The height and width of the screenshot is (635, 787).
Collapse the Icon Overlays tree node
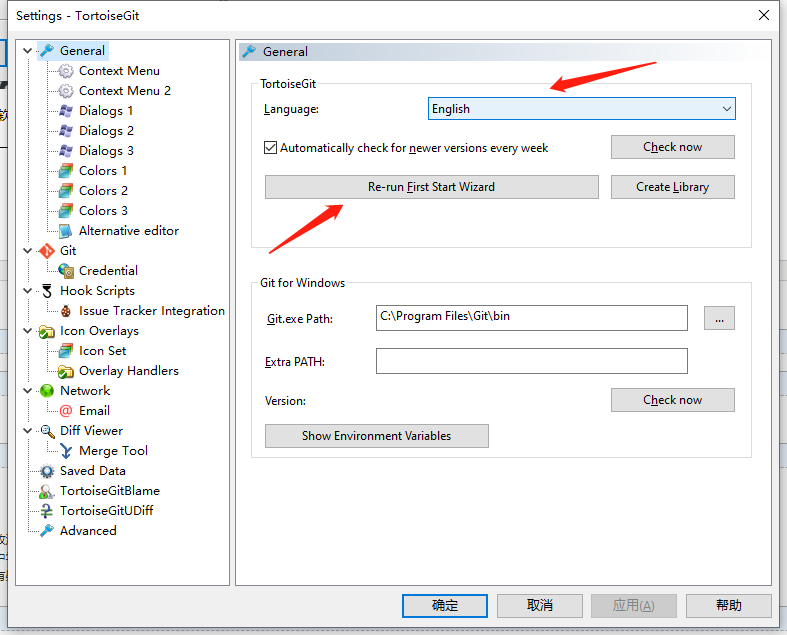(x=28, y=331)
